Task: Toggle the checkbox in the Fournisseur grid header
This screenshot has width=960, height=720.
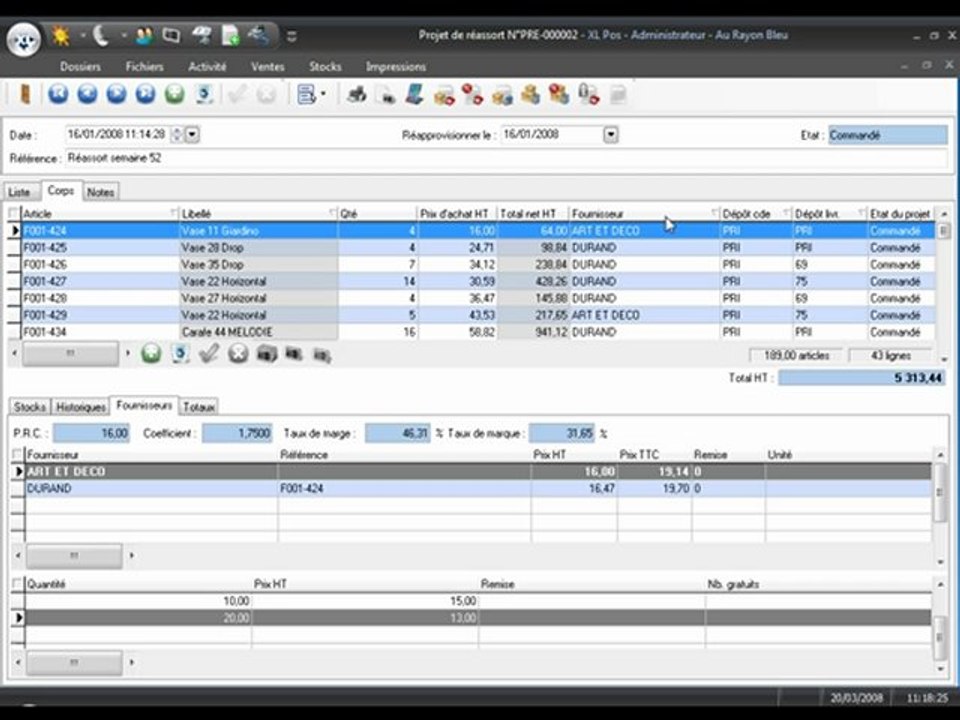Action: point(18,454)
